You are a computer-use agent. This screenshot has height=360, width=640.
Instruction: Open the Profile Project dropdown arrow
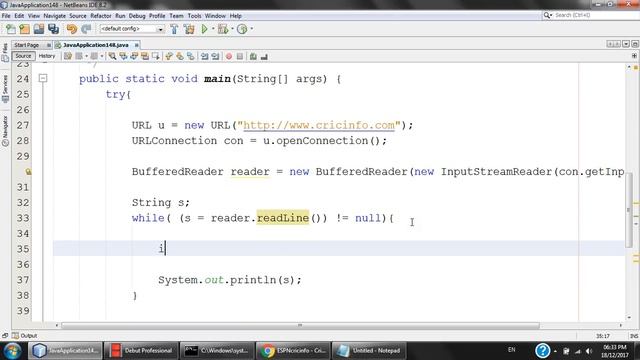coord(251,29)
